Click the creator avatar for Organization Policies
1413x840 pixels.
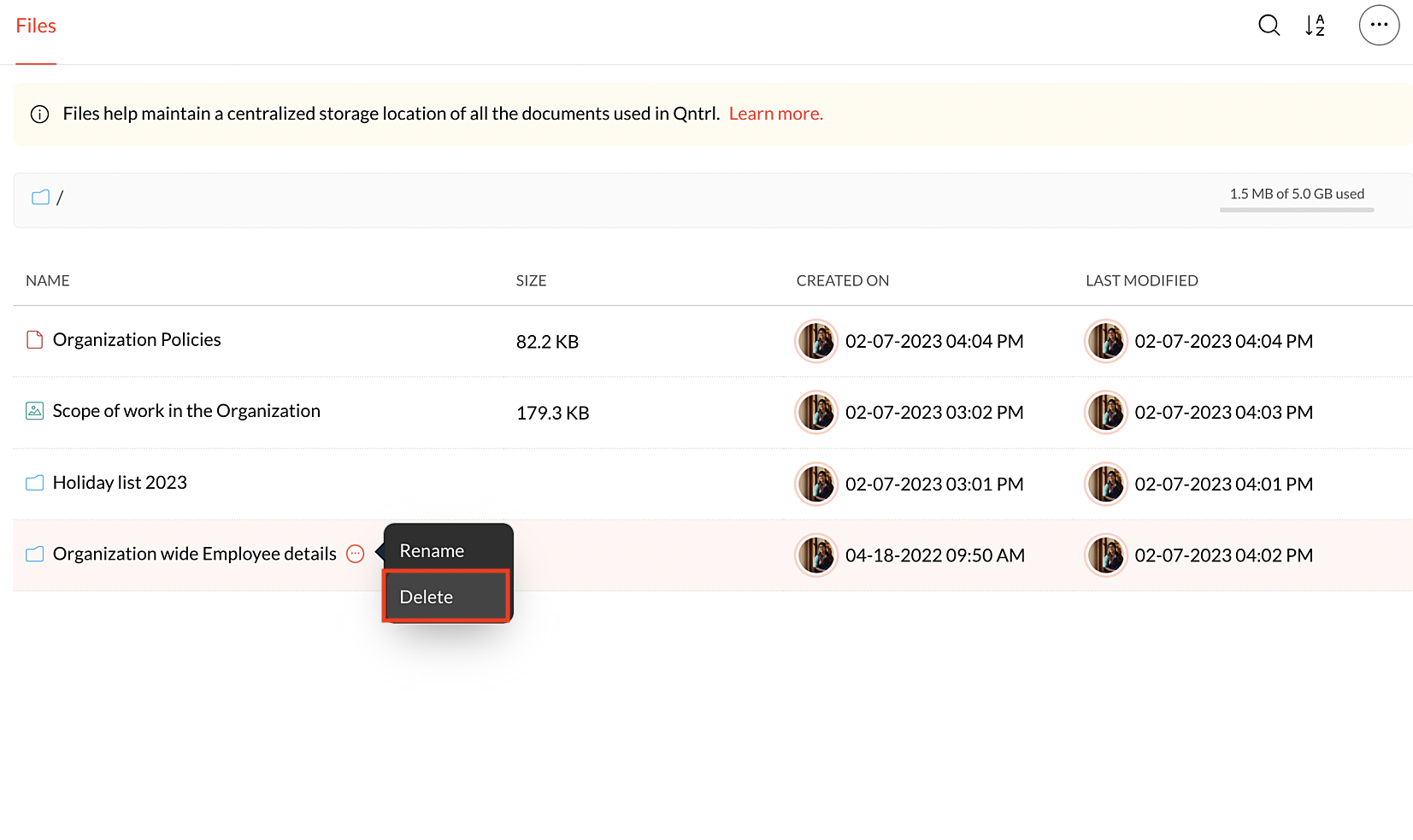pos(816,342)
